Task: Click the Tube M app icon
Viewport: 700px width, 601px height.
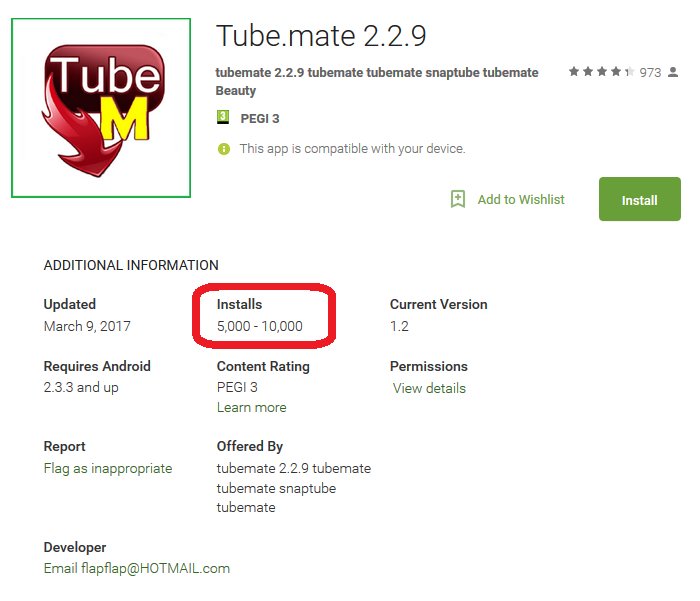Action: tap(101, 108)
